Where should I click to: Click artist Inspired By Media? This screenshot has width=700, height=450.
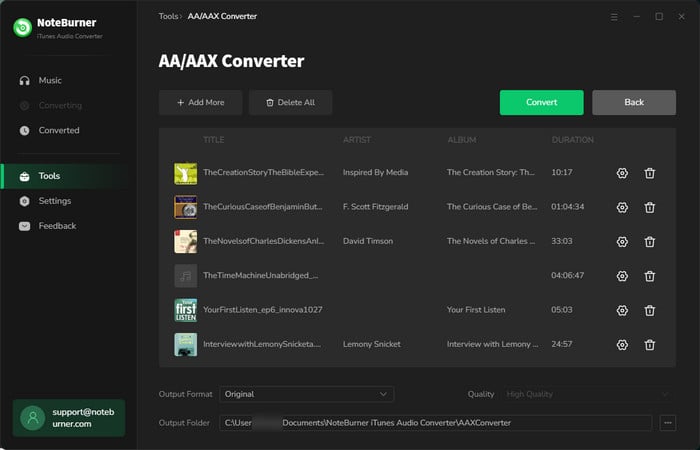click(x=375, y=172)
